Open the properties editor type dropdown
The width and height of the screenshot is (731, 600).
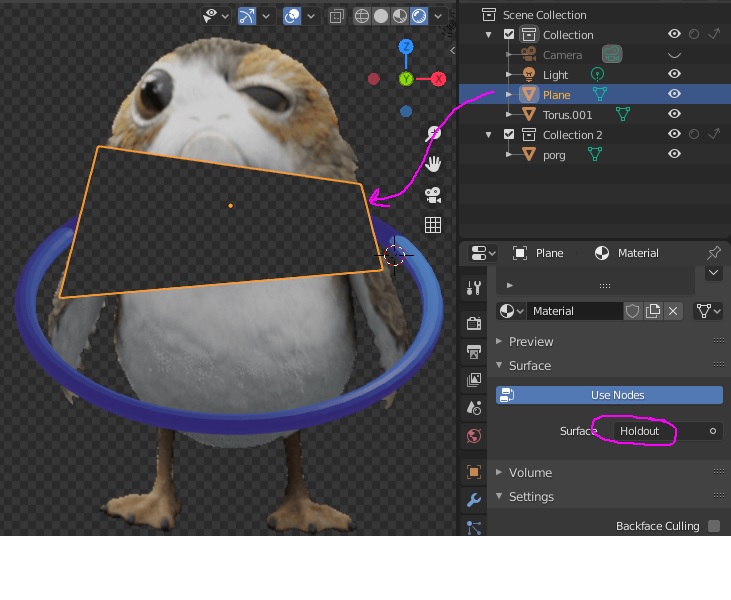pos(483,253)
